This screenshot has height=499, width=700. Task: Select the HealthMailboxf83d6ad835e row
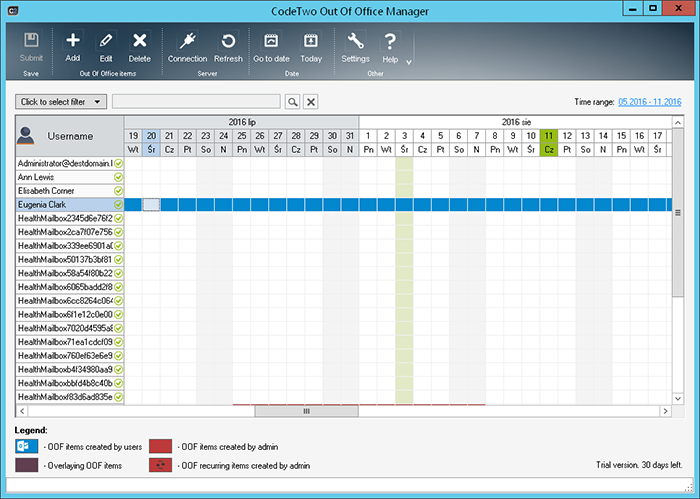pyautogui.click(x=70, y=397)
